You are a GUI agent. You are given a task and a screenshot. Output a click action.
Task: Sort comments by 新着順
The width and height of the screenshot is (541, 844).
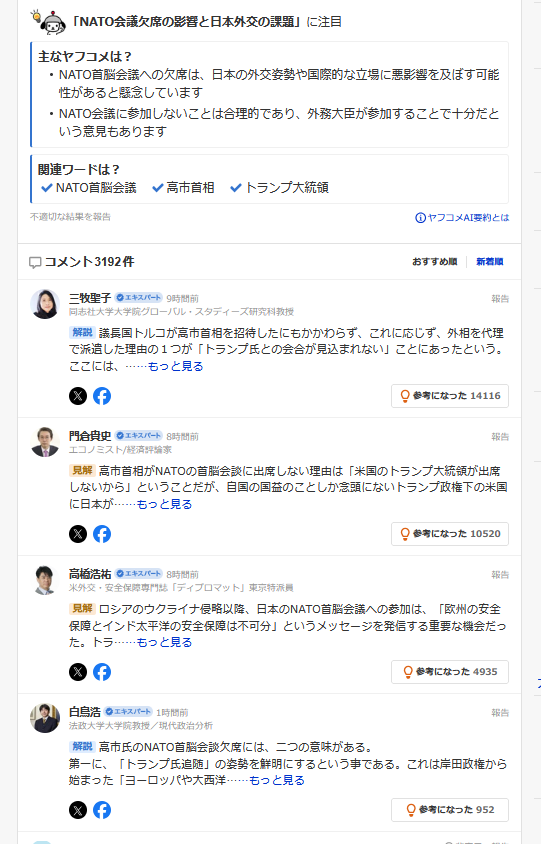pos(490,262)
